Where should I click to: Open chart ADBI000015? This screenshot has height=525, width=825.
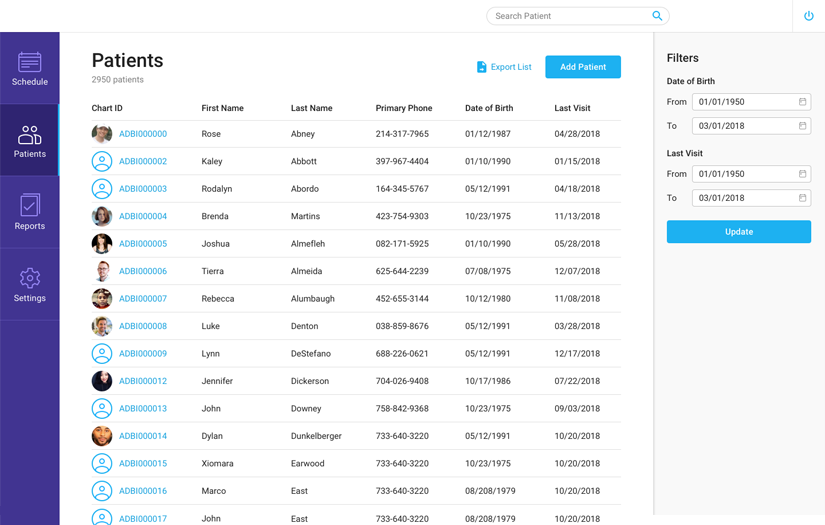(x=143, y=463)
